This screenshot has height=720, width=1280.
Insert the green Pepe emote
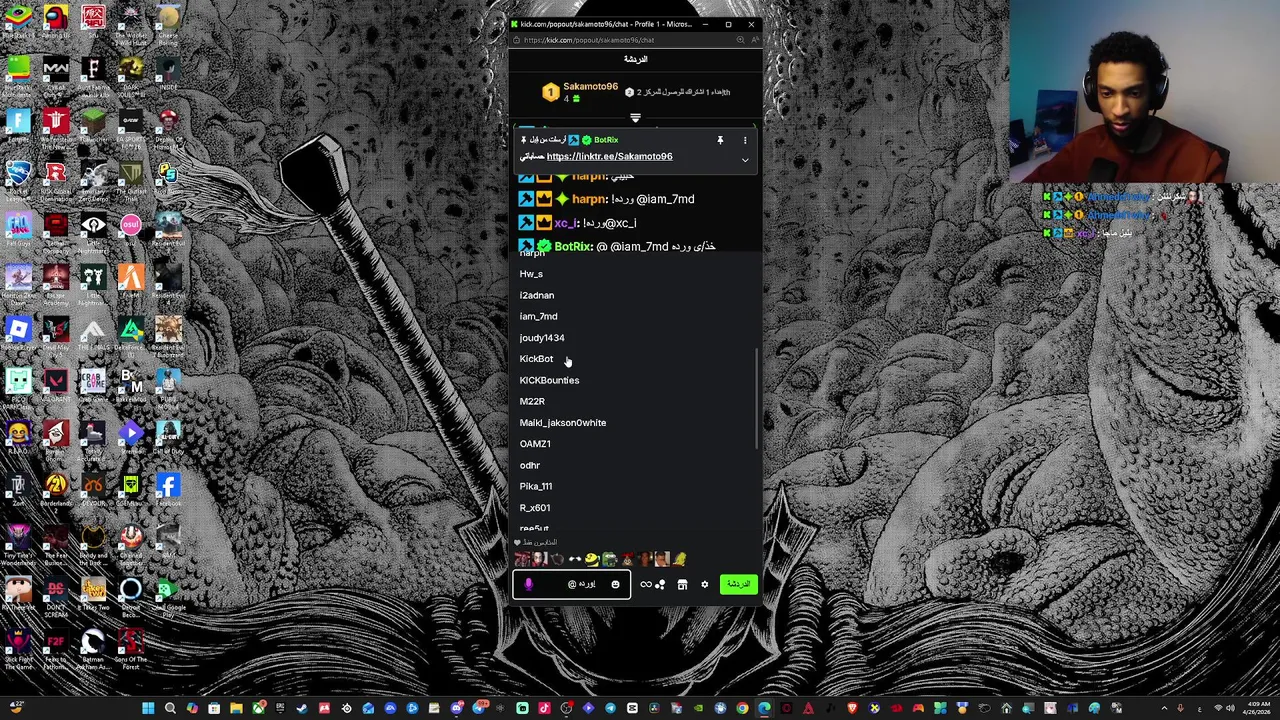tap(609, 559)
